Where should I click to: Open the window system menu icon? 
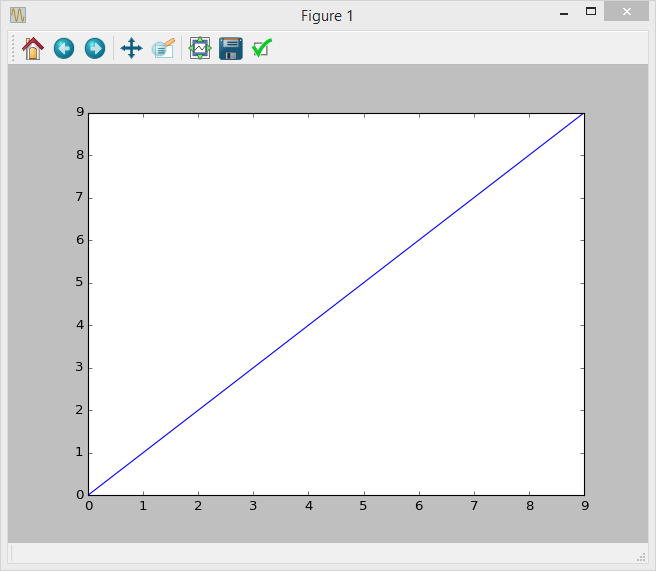point(18,15)
